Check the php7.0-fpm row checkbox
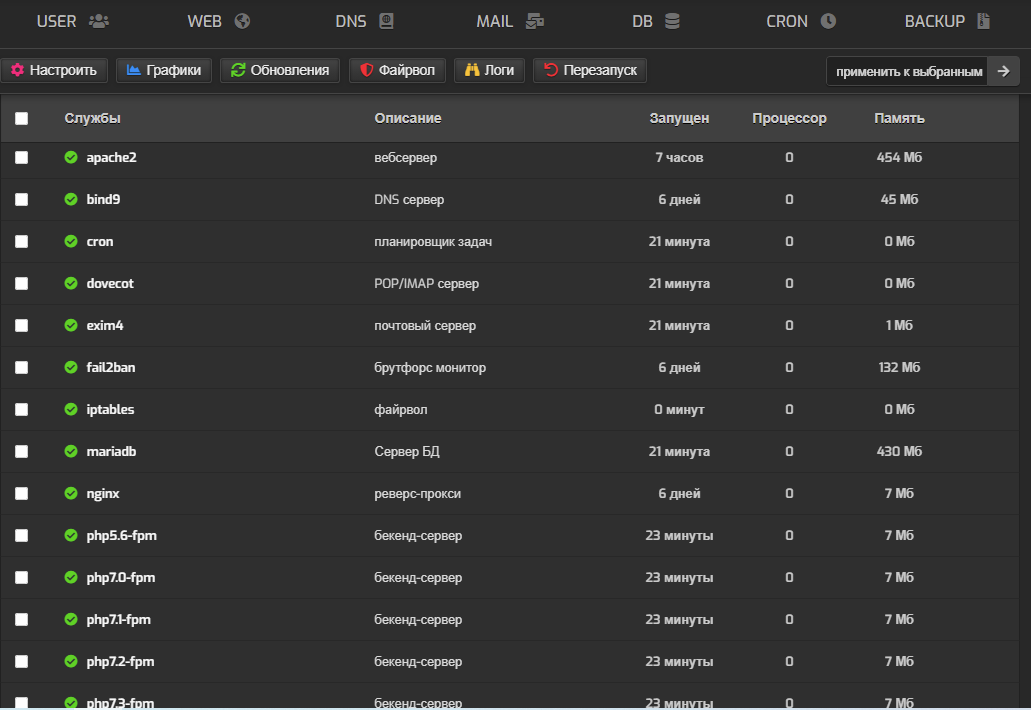This screenshot has height=710, width=1031. click(22, 578)
